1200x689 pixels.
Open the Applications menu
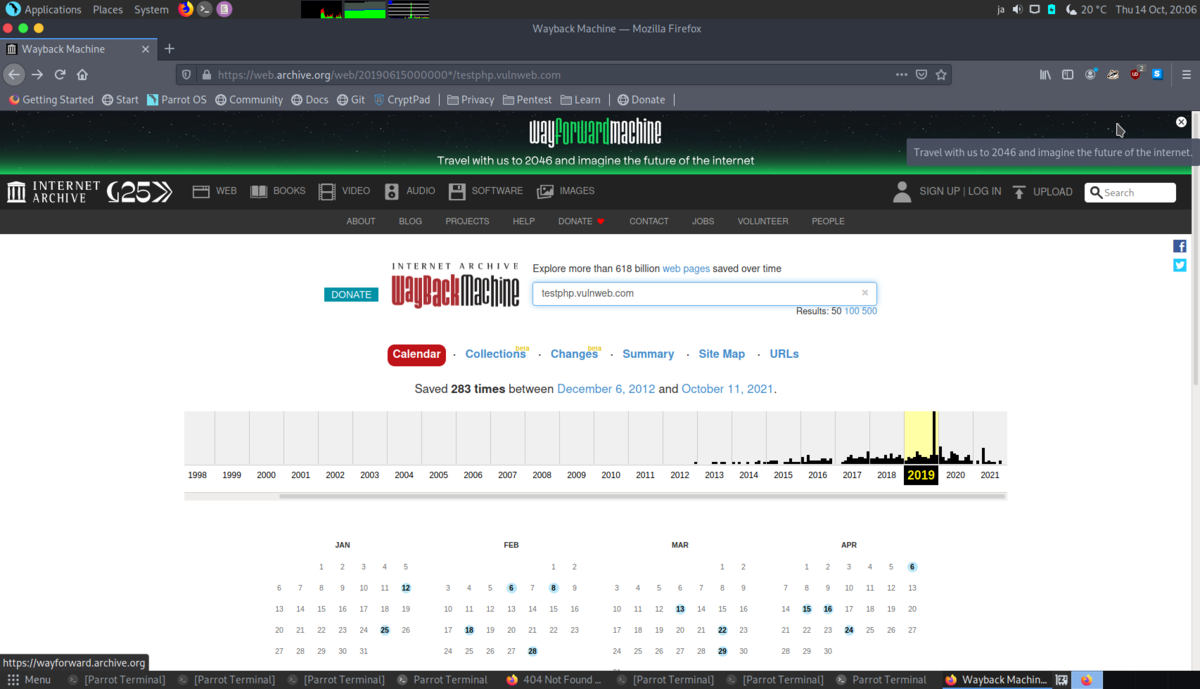[x=44, y=9]
